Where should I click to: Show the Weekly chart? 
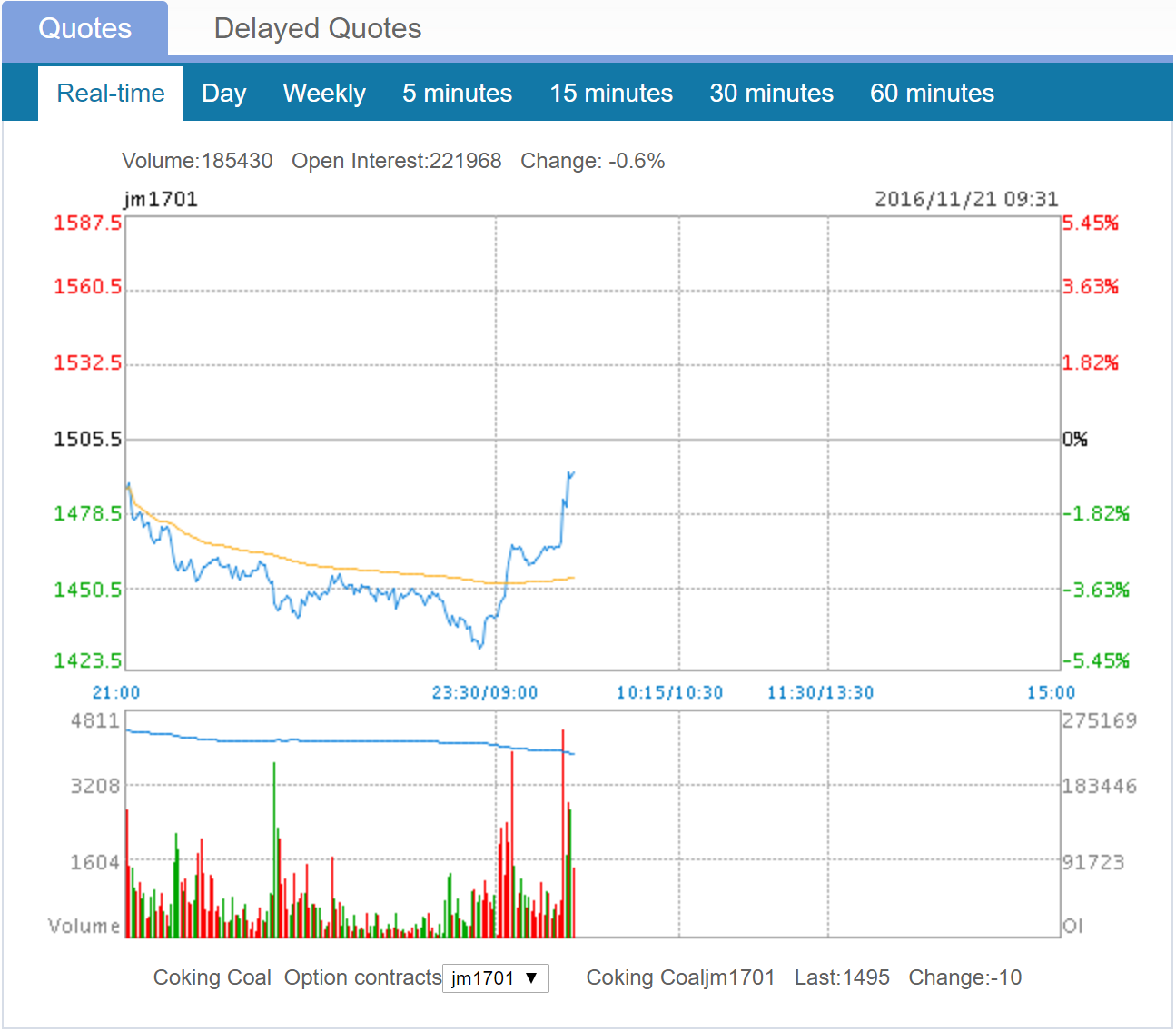click(324, 94)
